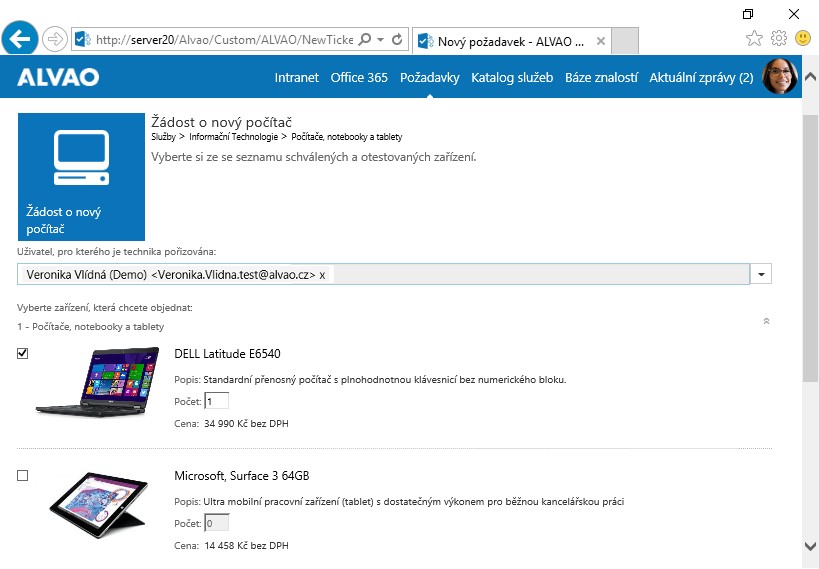Open Katalog služeb in navigation
This screenshot has width=819, height=569.
coord(512,77)
